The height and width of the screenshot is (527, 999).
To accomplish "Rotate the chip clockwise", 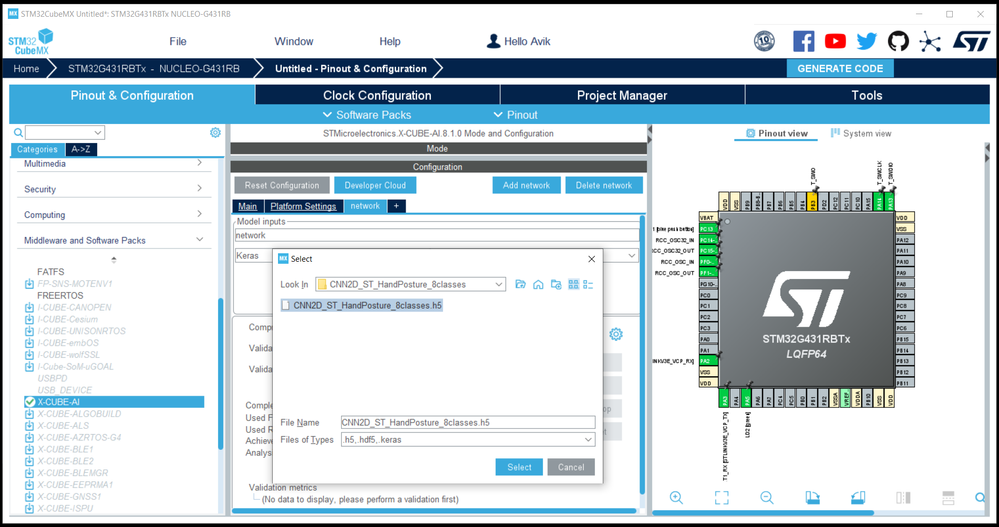I will 812,498.
